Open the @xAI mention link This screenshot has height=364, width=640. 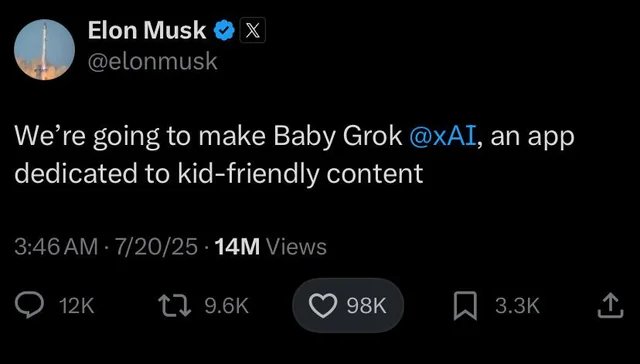(x=442, y=136)
